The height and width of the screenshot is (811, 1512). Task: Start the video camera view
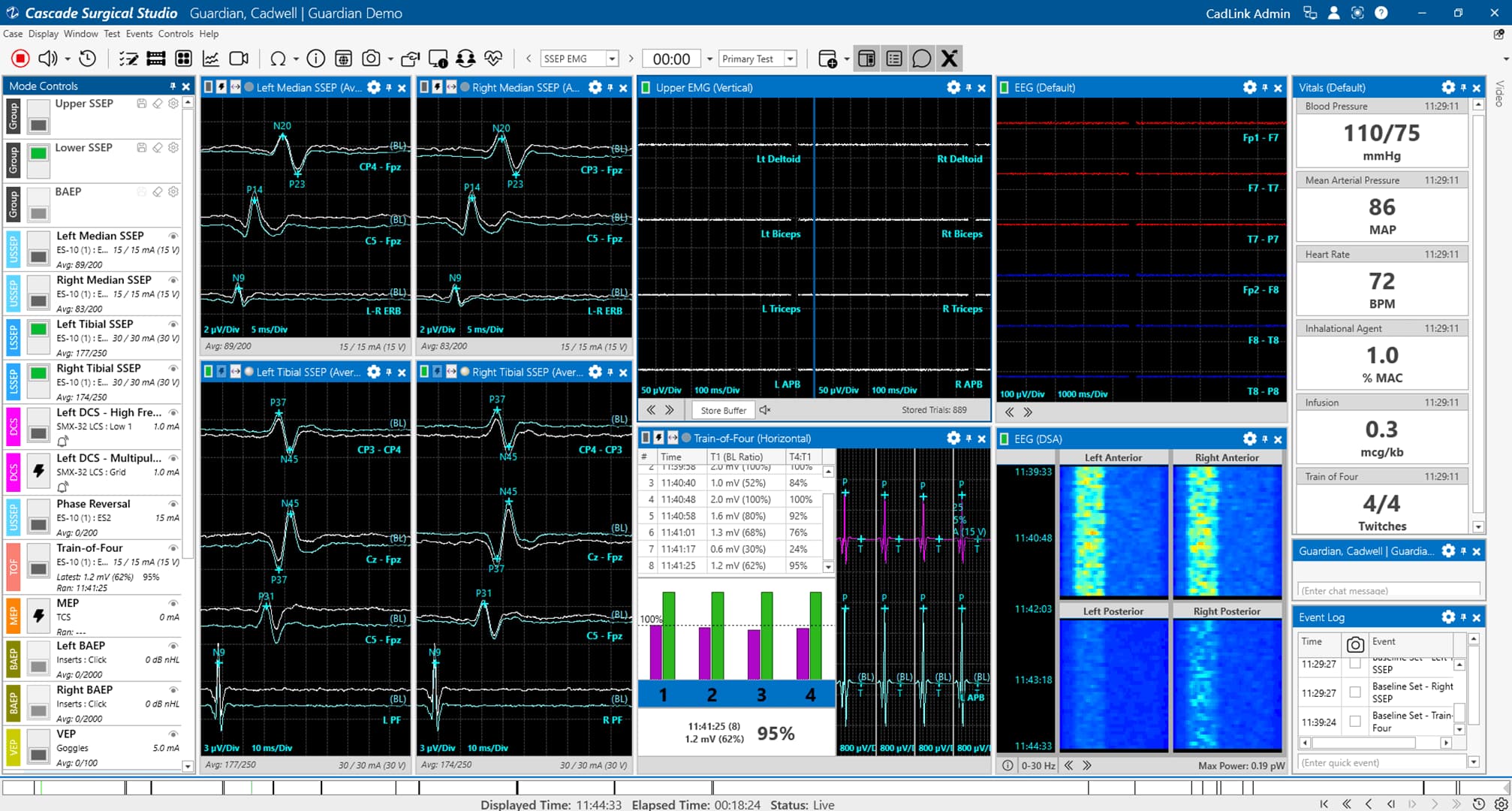[x=239, y=58]
